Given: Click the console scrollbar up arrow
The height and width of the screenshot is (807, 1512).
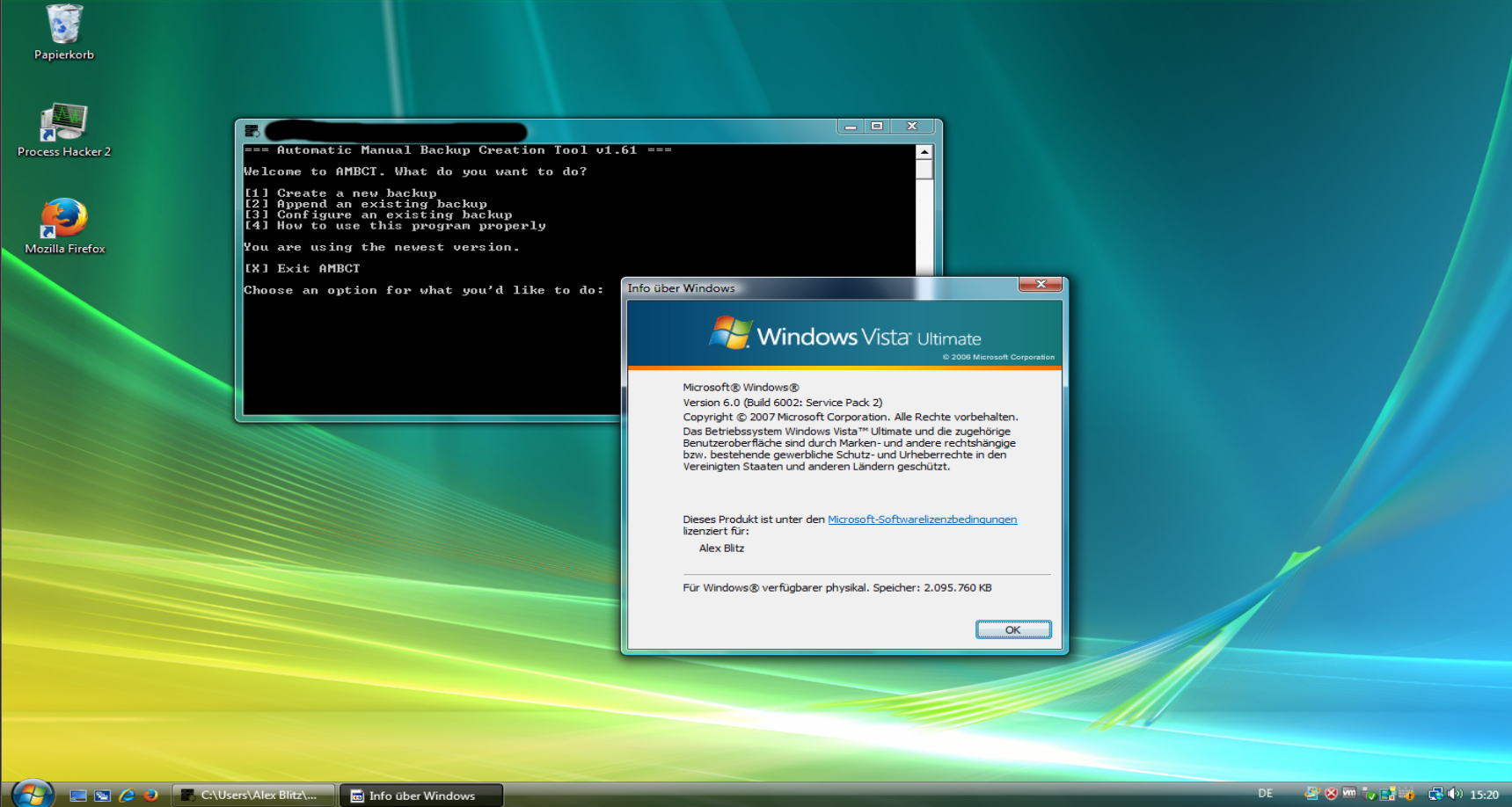Looking at the screenshot, I should coord(924,152).
